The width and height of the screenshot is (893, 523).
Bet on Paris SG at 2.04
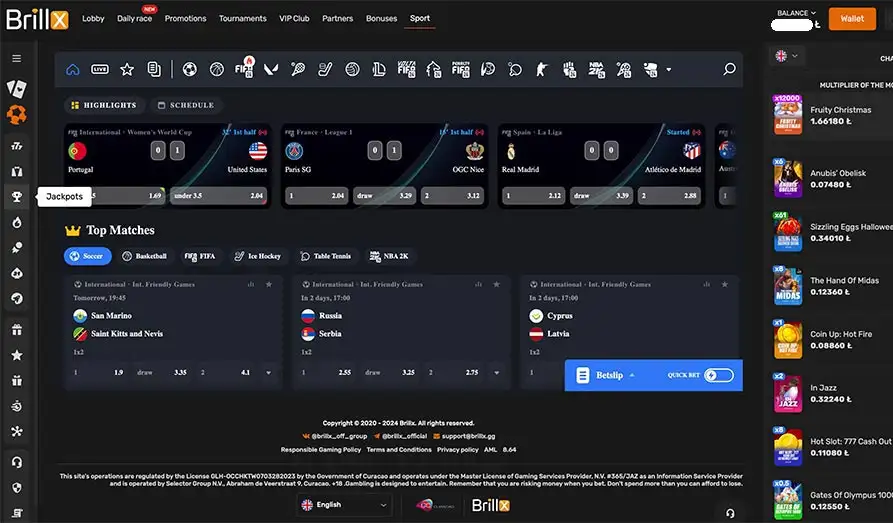tap(317, 195)
